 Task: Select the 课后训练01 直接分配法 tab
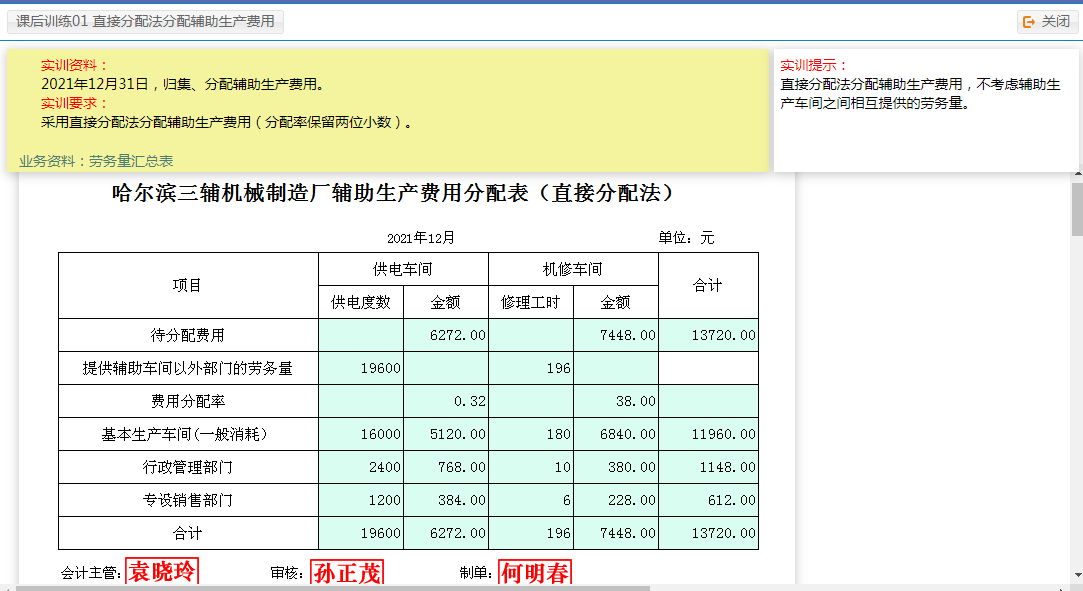click(146, 21)
